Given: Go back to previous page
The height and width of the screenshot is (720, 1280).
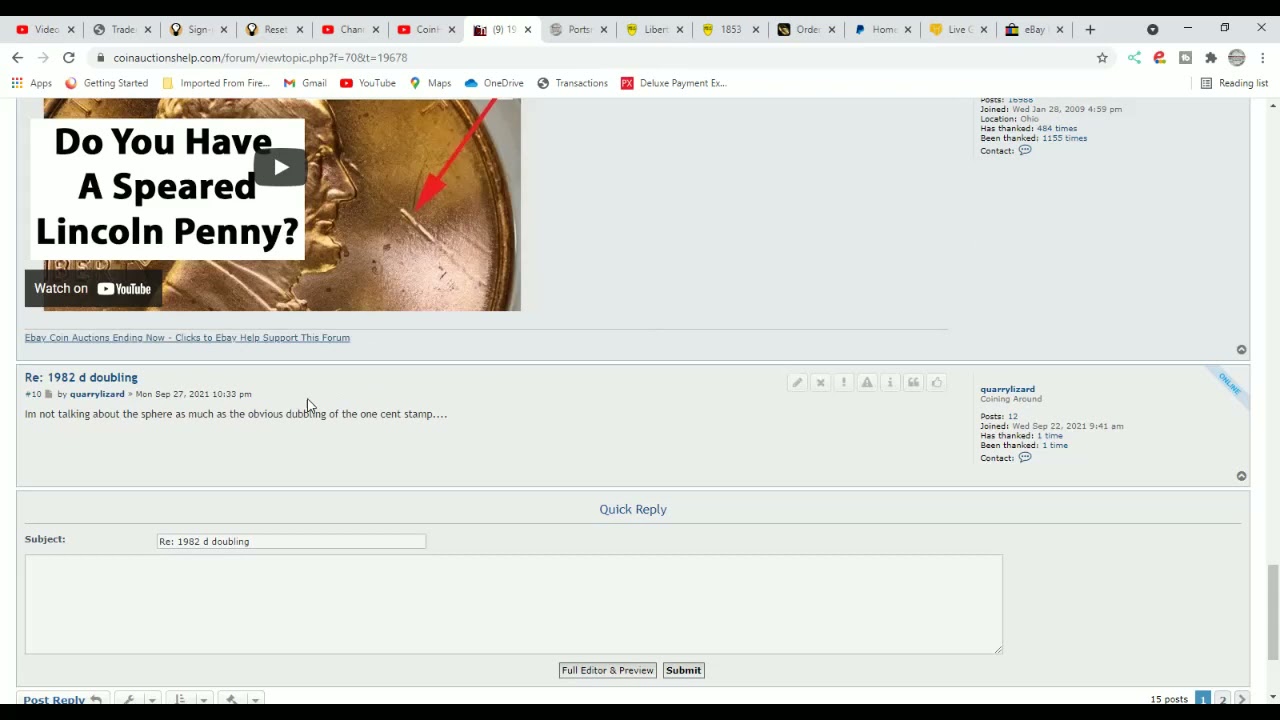Looking at the screenshot, I should click(18, 58).
